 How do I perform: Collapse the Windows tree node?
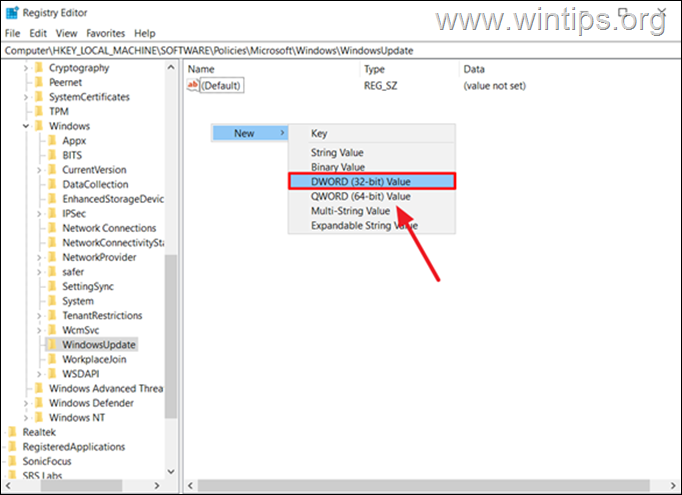coord(26,126)
